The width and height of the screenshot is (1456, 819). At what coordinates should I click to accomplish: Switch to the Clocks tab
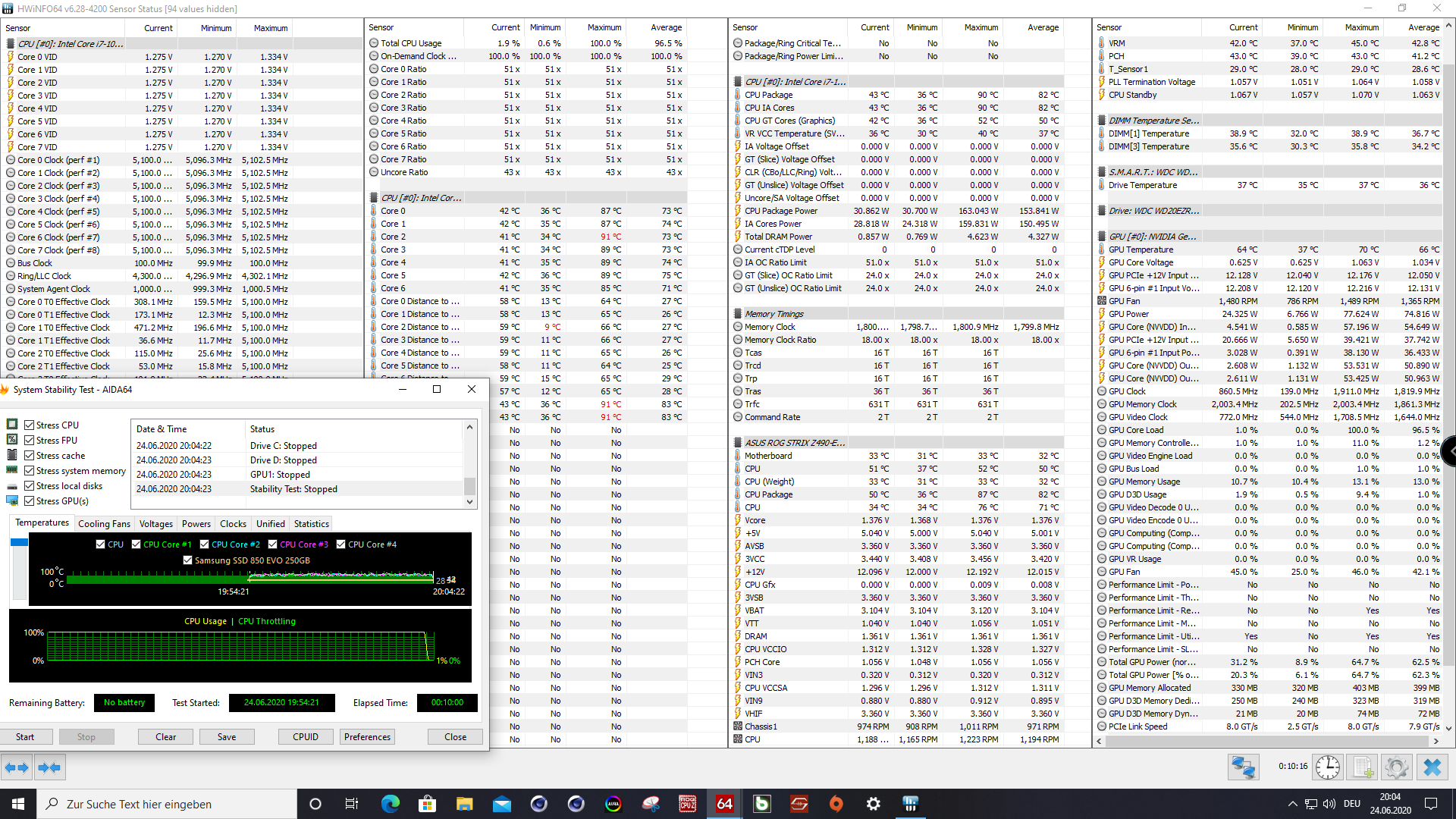[234, 524]
